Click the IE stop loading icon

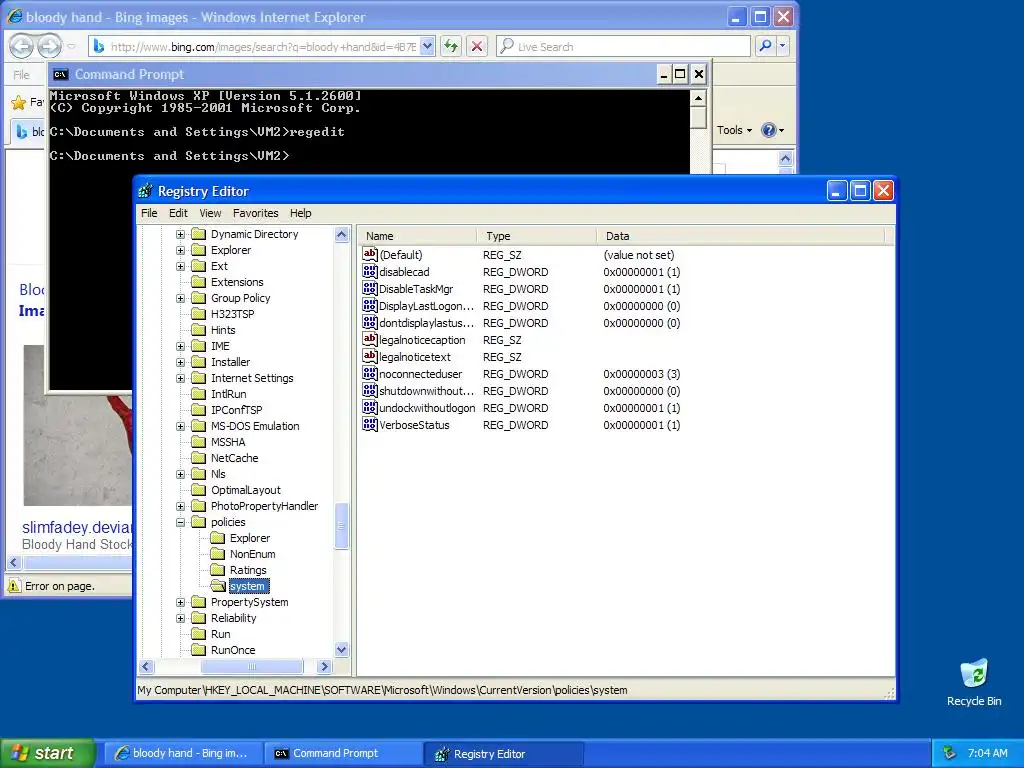(477, 46)
